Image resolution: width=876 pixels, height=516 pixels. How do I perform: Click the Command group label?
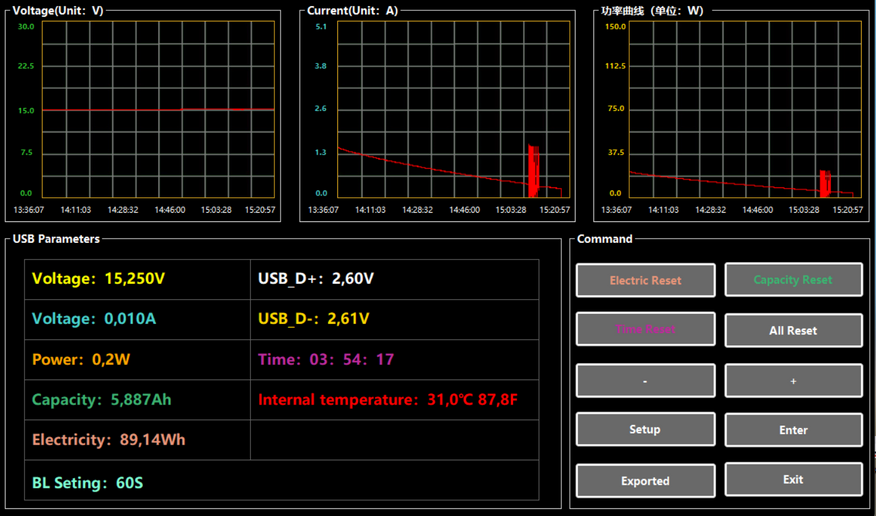[604, 239]
